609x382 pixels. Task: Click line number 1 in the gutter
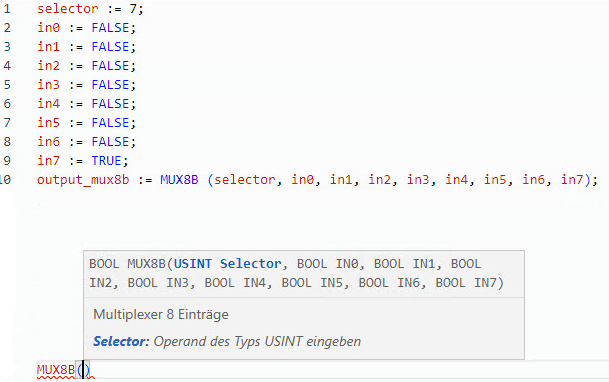click(x=7, y=9)
